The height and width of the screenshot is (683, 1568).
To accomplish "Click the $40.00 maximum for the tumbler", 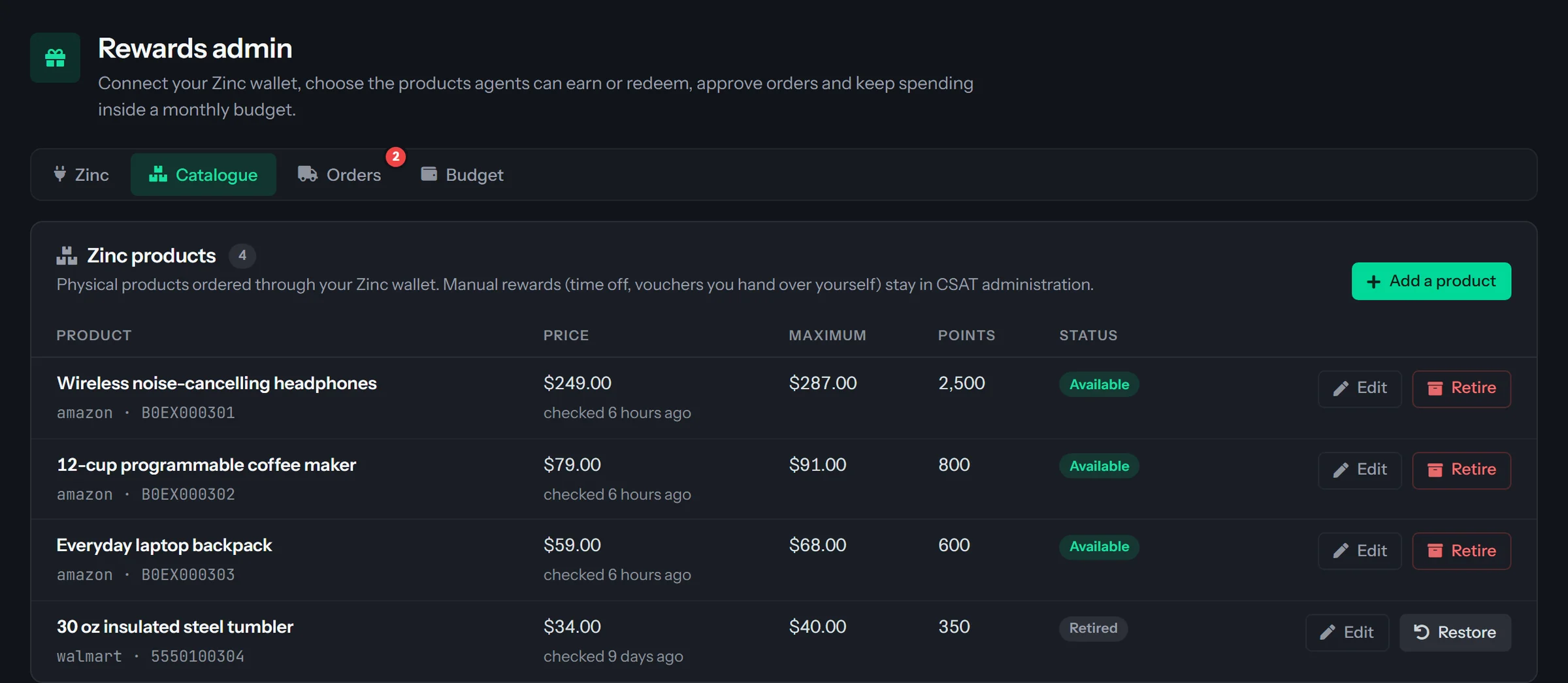I will pos(817,627).
